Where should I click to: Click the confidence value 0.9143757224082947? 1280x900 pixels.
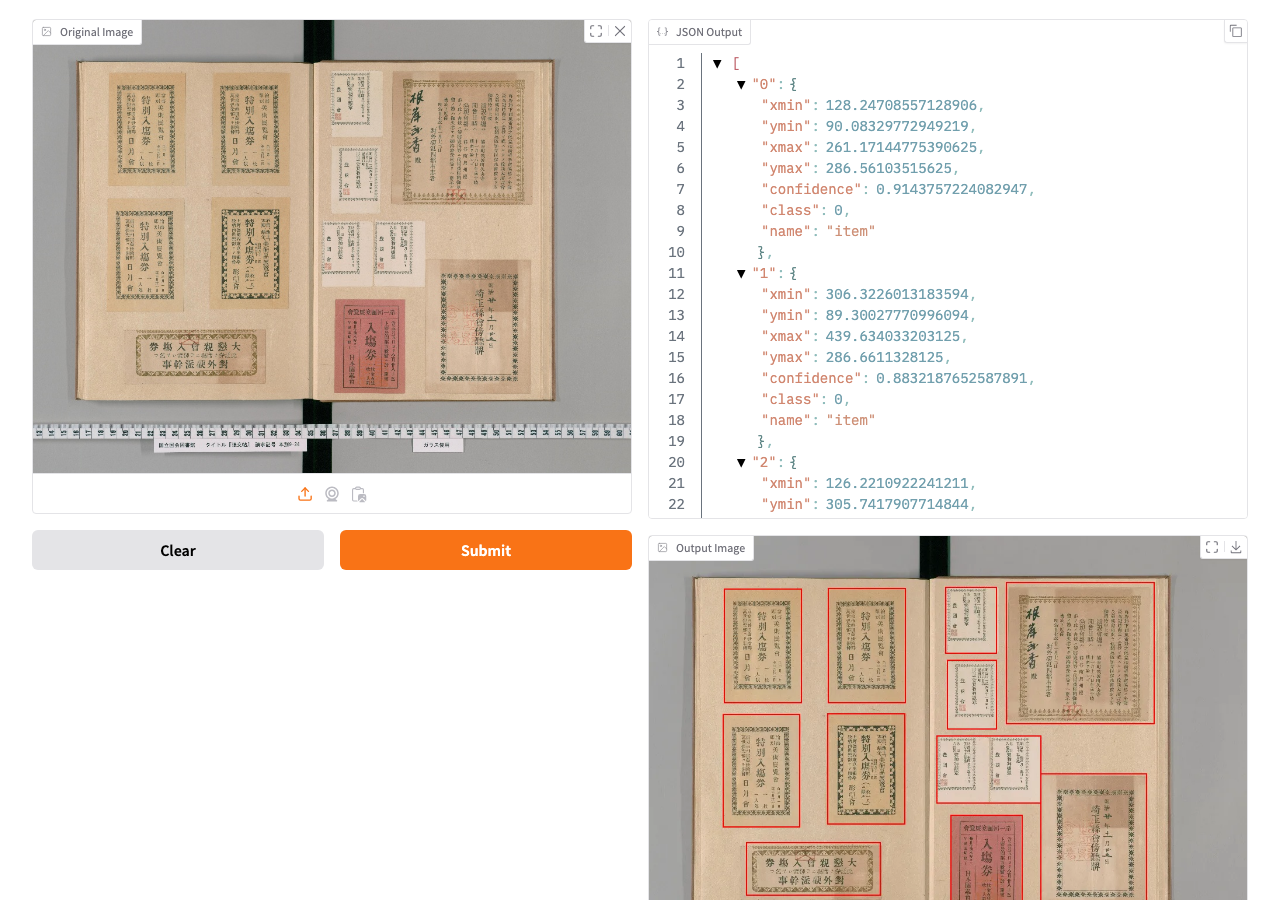(x=955, y=190)
